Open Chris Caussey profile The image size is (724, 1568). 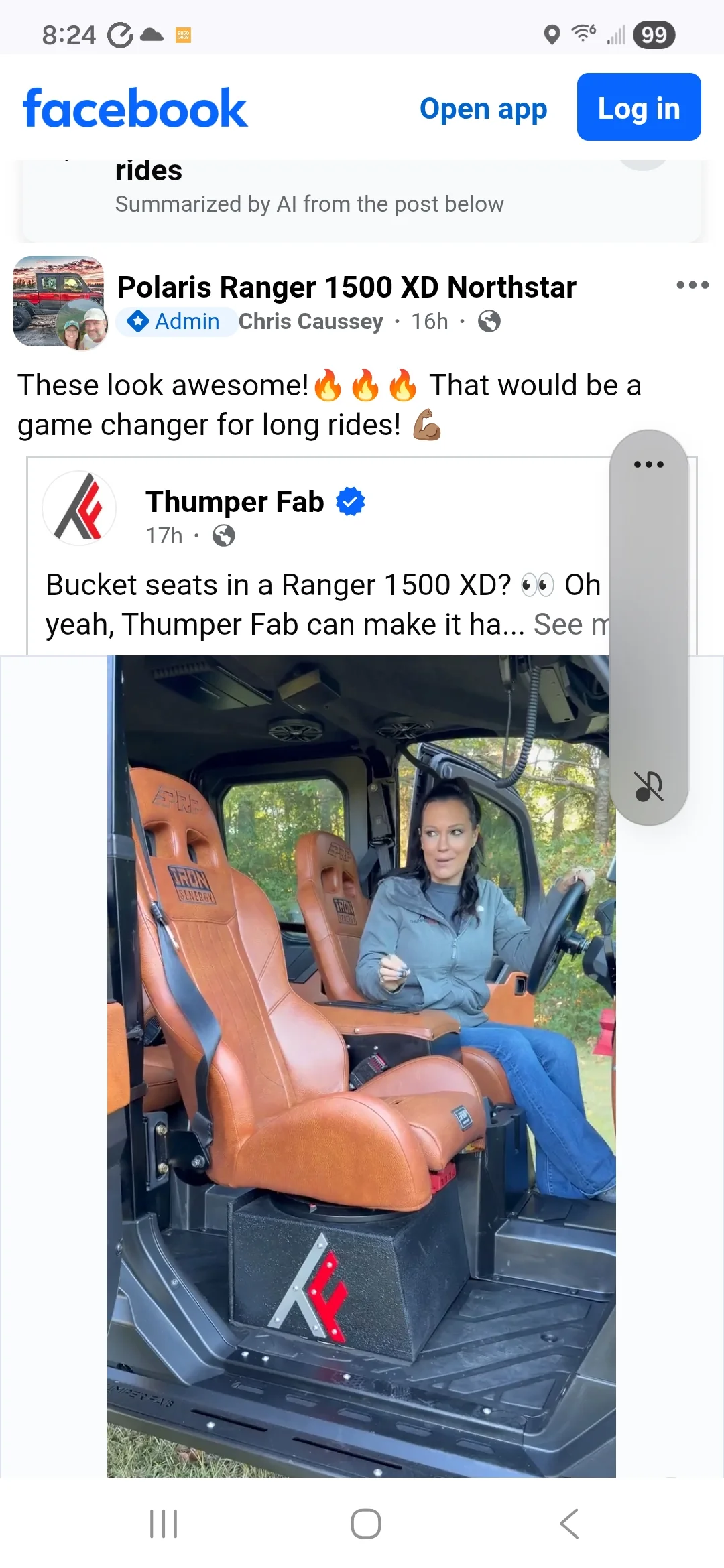coord(311,322)
